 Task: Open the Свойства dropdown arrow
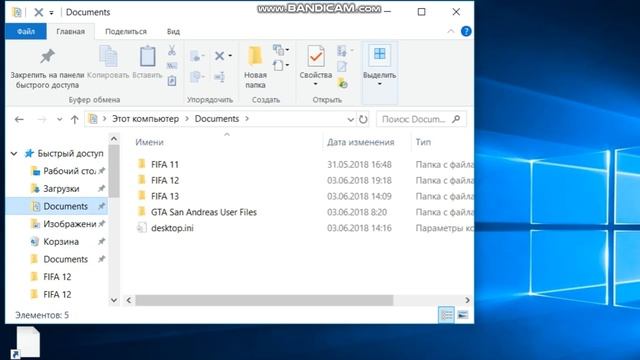coord(316,84)
